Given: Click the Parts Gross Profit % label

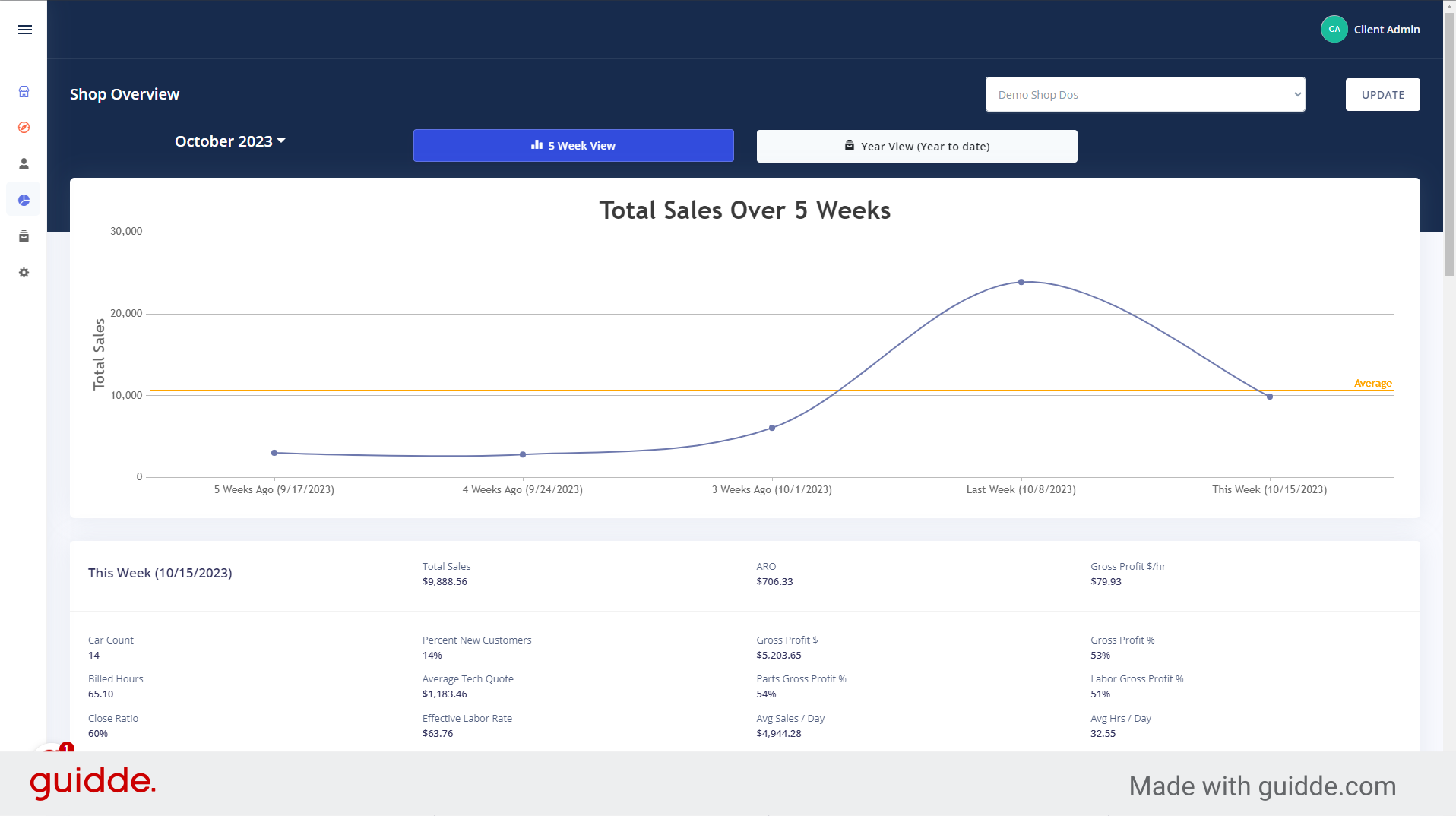Looking at the screenshot, I should tap(801, 679).
